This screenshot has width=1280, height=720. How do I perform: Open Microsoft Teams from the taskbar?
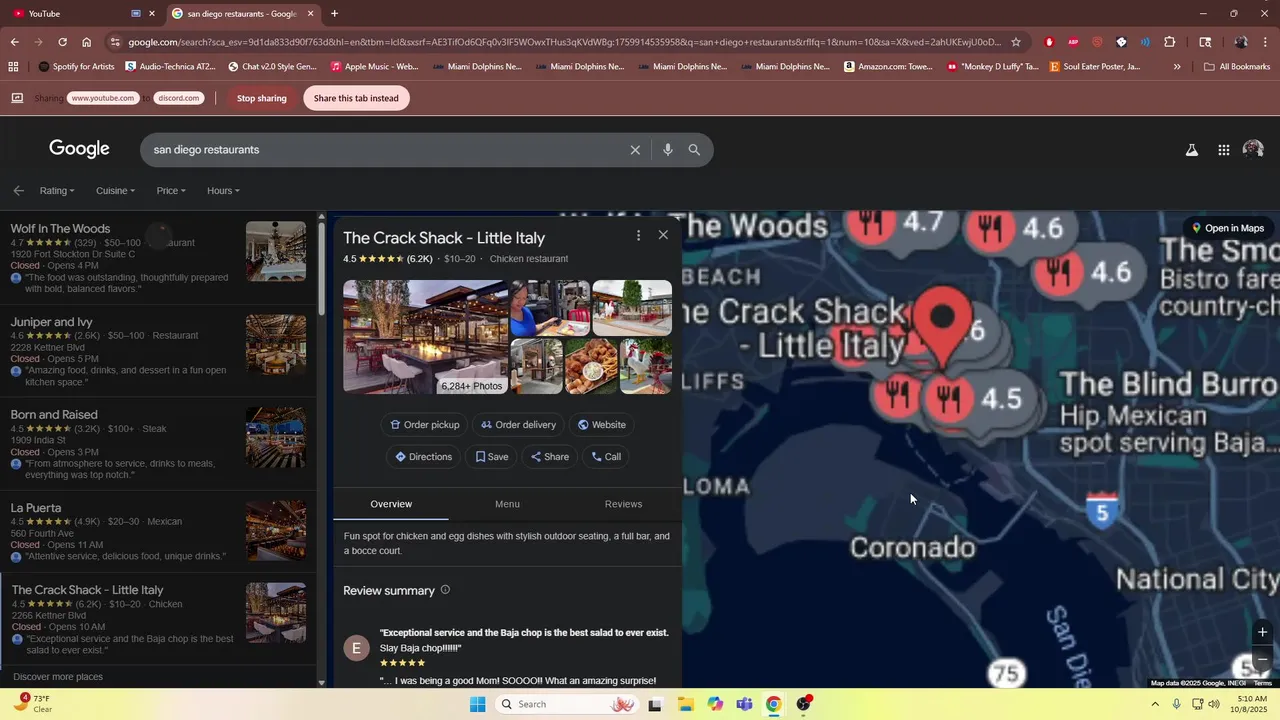pyautogui.click(x=744, y=704)
